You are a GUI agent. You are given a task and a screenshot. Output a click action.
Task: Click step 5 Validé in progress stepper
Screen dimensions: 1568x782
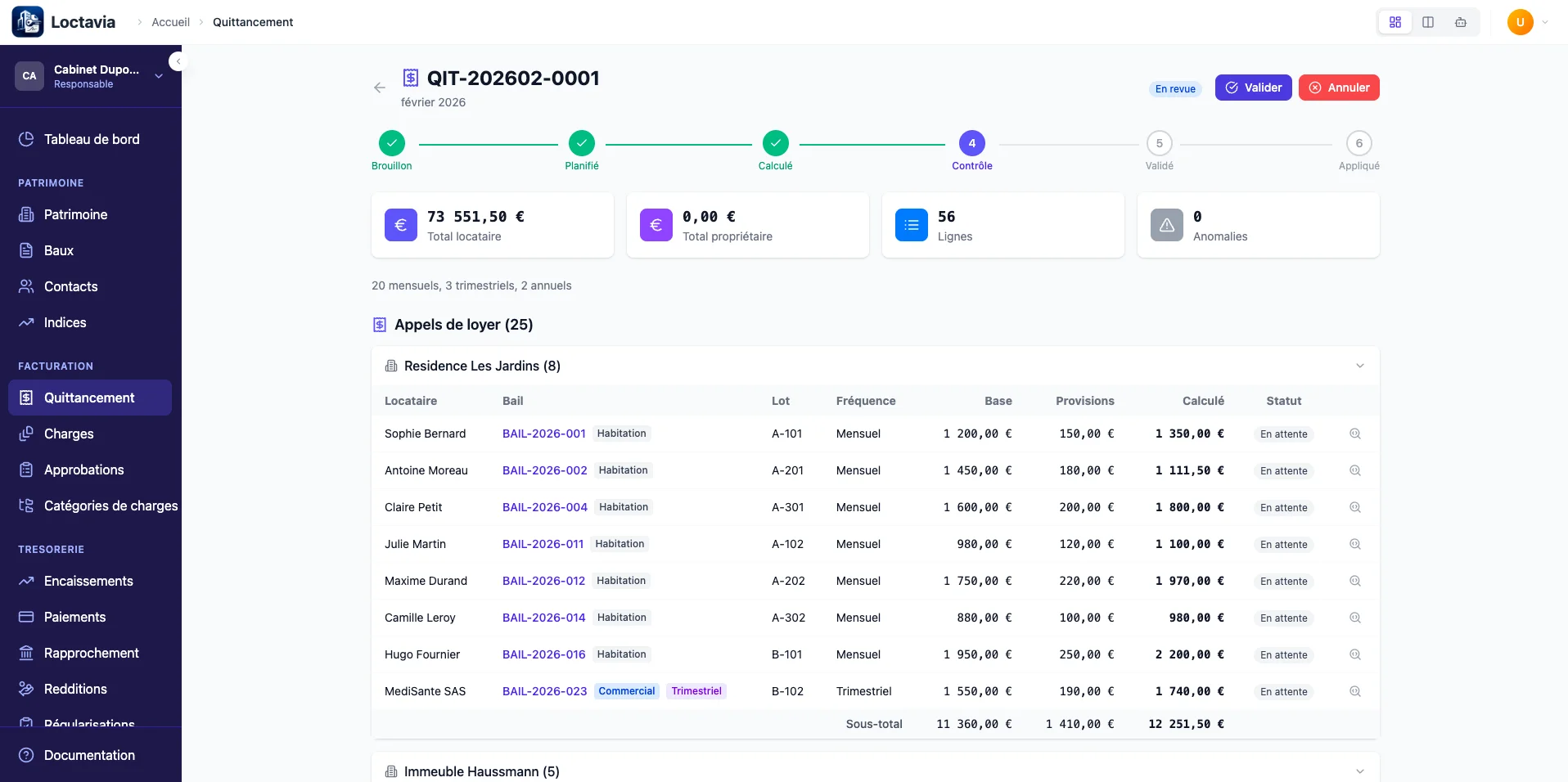1159,144
